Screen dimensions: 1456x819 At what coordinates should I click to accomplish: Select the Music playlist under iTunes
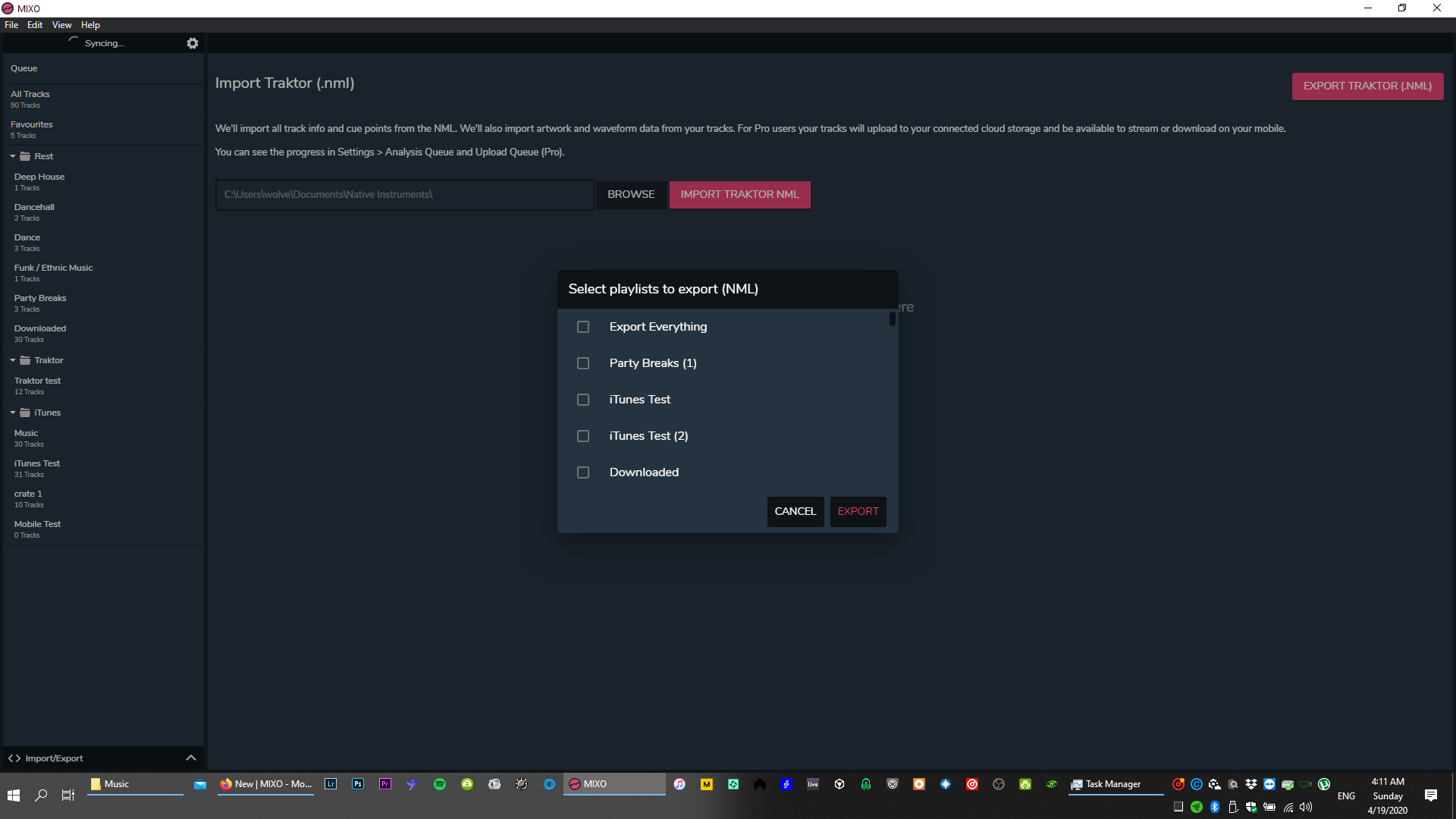(x=104, y=438)
